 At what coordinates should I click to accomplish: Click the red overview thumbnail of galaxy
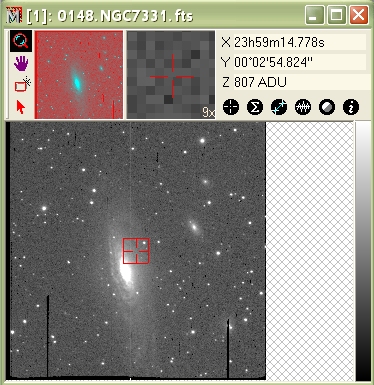coord(79,75)
